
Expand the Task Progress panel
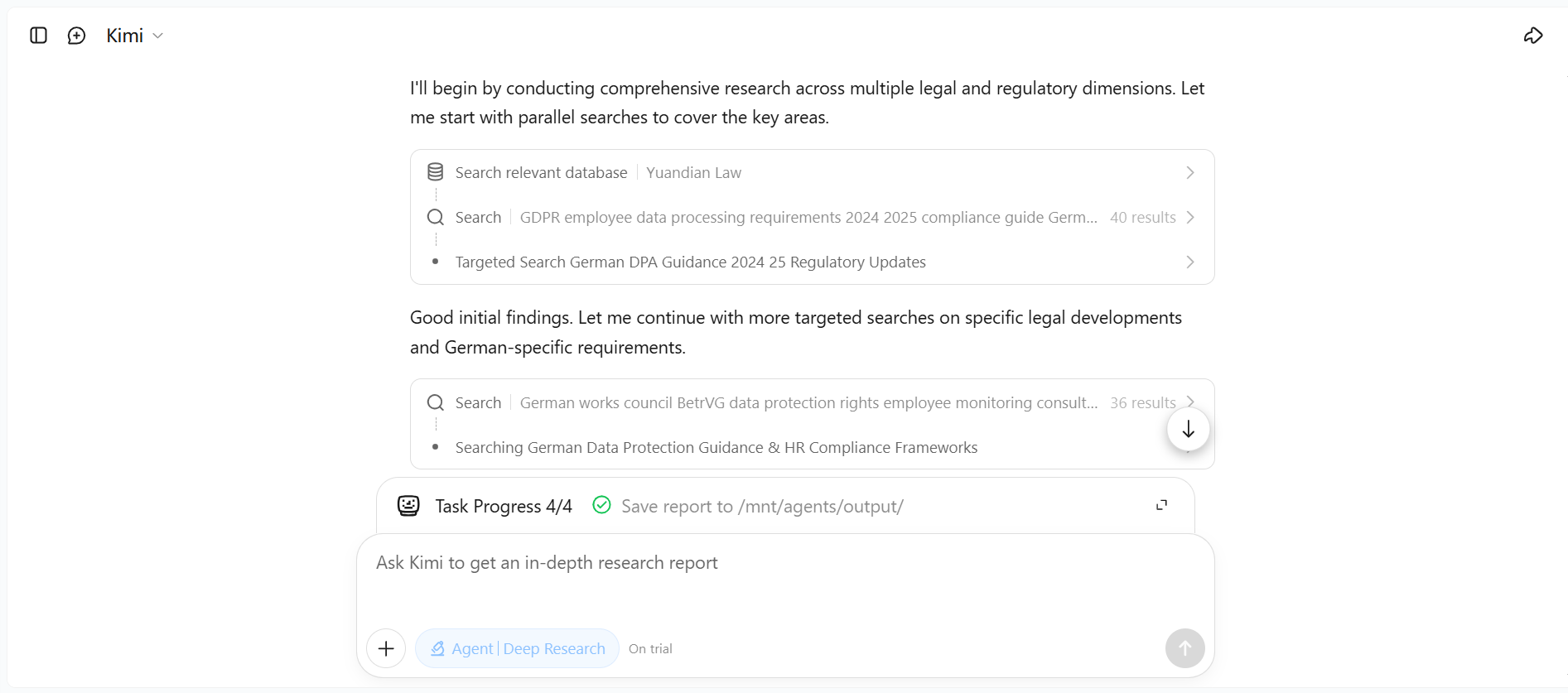coord(1161,505)
